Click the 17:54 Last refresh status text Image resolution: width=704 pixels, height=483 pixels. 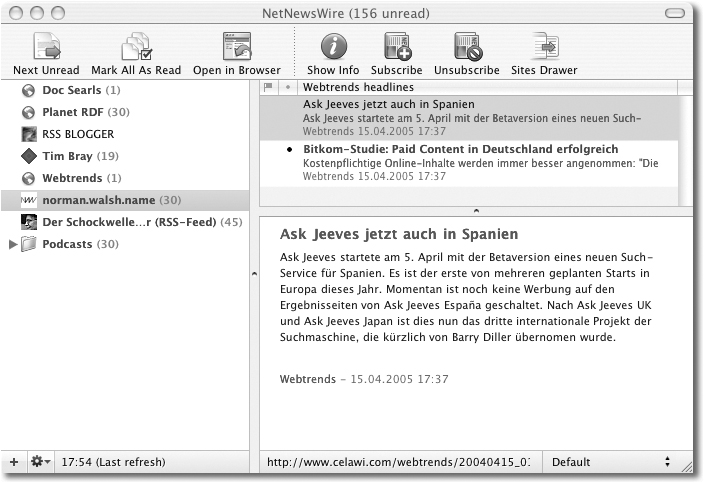click(113, 462)
